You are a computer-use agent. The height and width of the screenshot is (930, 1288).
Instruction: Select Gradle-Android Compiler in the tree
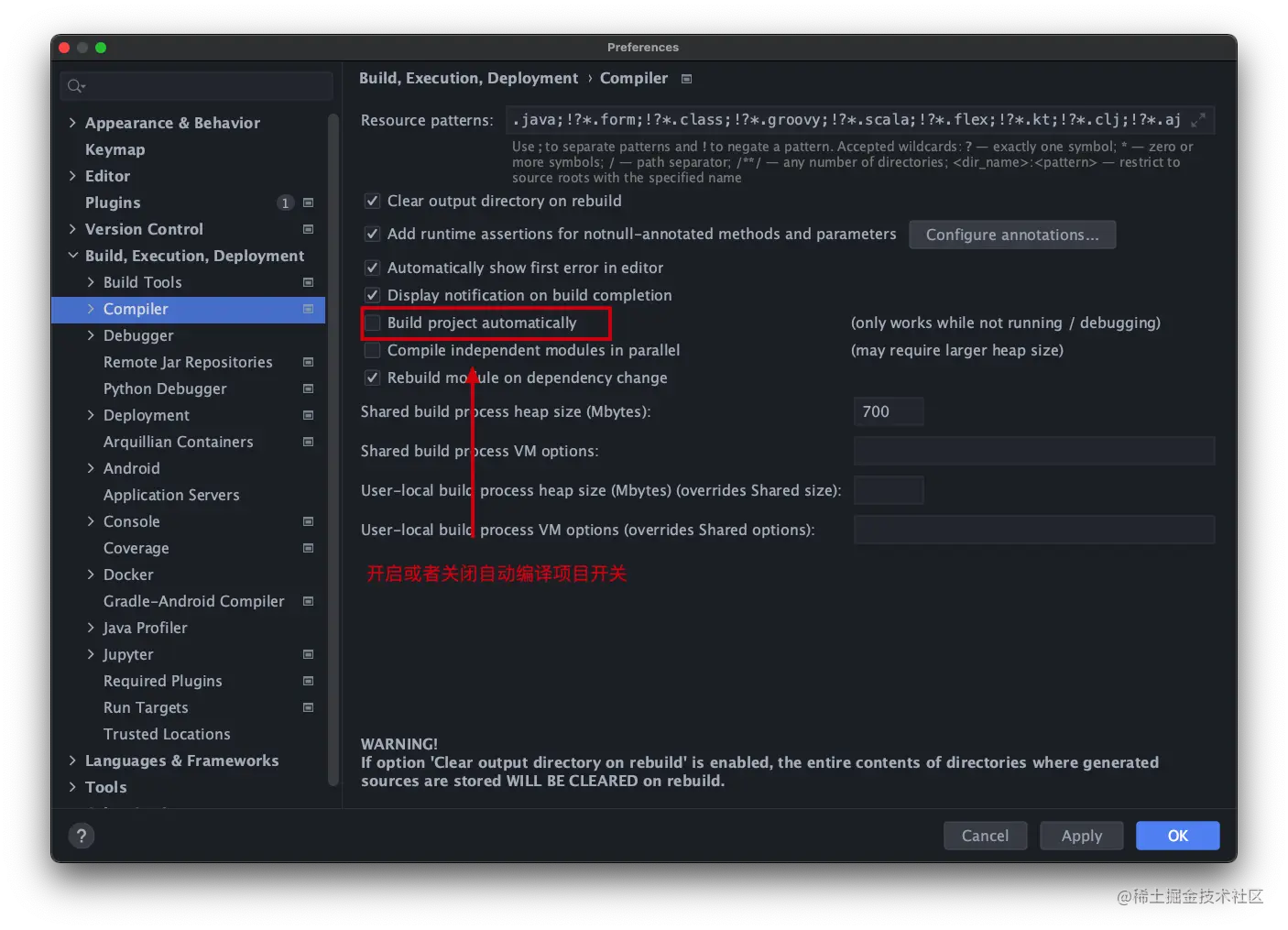[x=193, y=601]
